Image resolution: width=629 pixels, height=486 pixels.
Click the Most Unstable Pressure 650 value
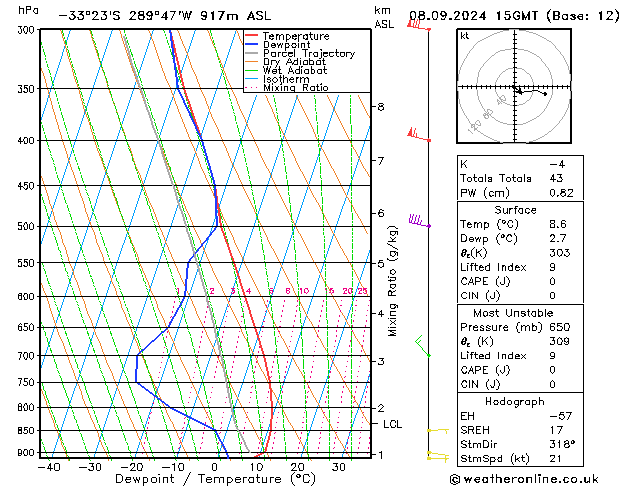[560, 327]
